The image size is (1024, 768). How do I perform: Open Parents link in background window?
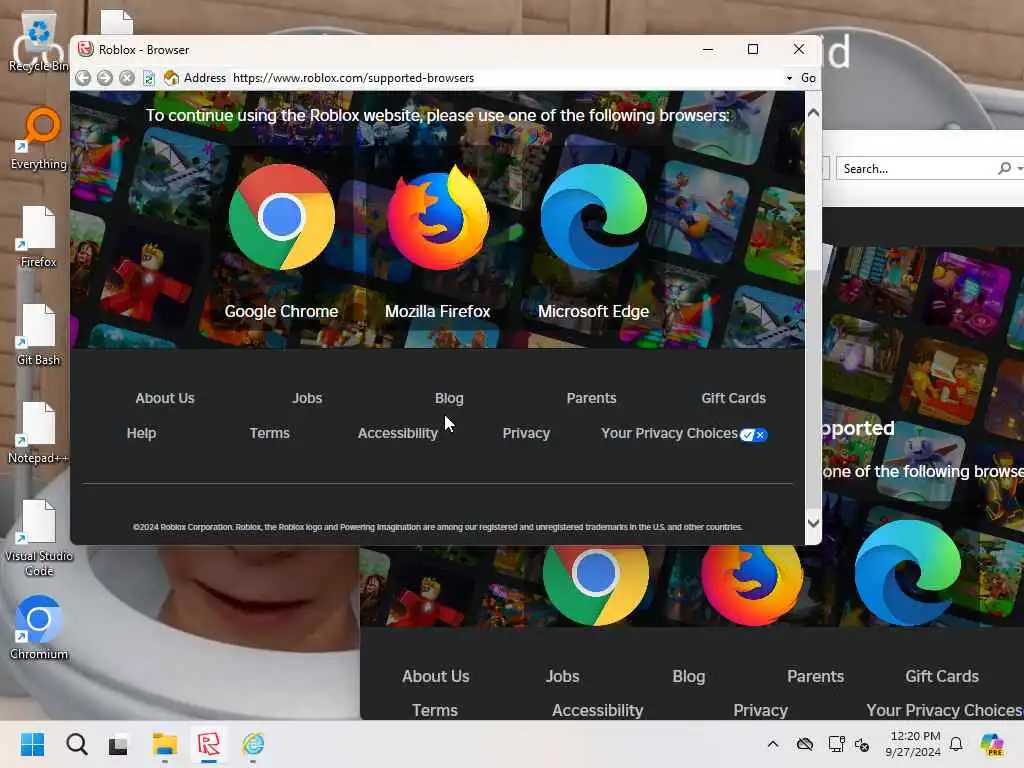tap(816, 676)
